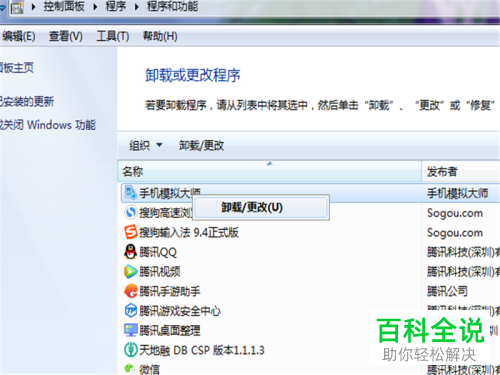Click the control panel icon in address bar

pyautogui.click(x=17, y=7)
